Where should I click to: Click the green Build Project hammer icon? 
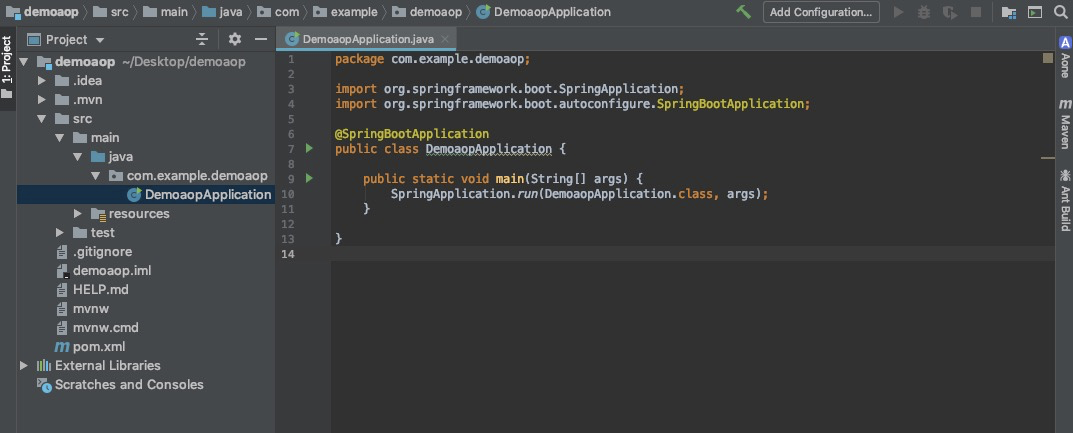[x=743, y=12]
